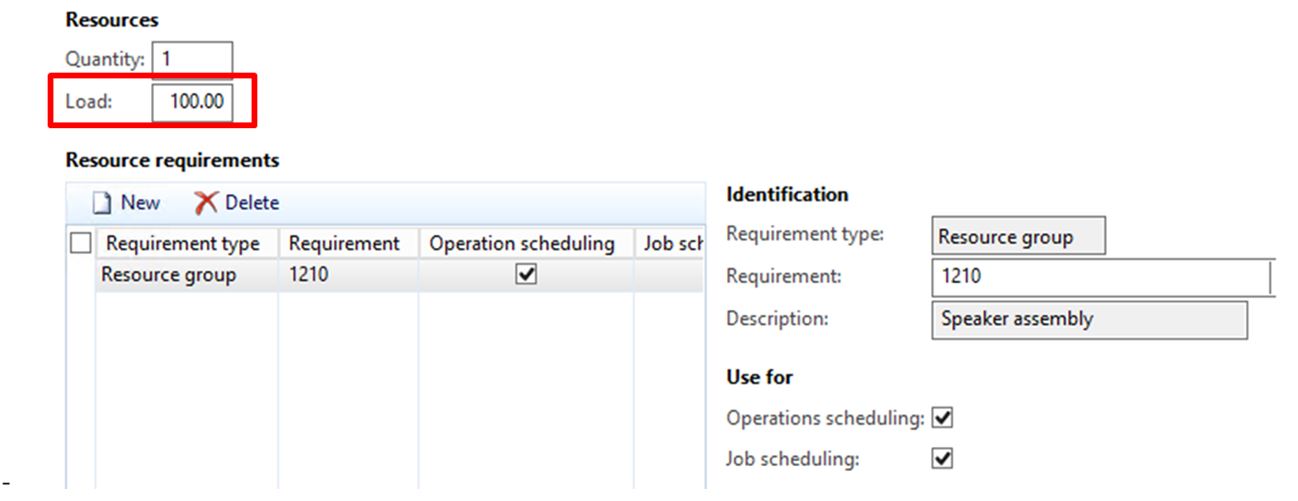The height and width of the screenshot is (501, 1298).
Task: Click the Description field reading Speaker assembly
Action: click(1088, 320)
